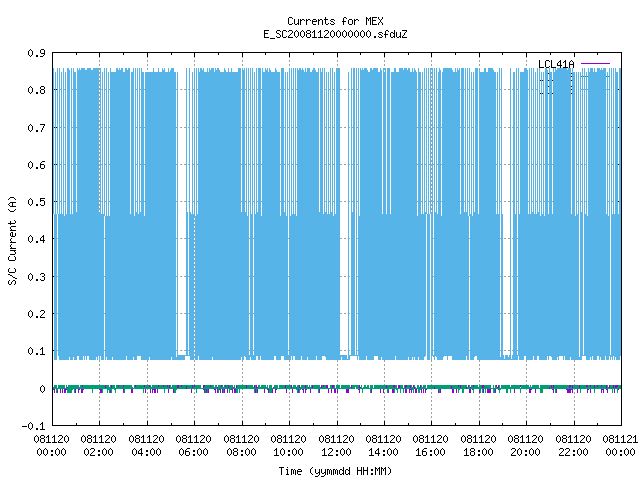Click the -0.1 y-axis tick label
This screenshot has width=640, height=480.
tap(33, 426)
